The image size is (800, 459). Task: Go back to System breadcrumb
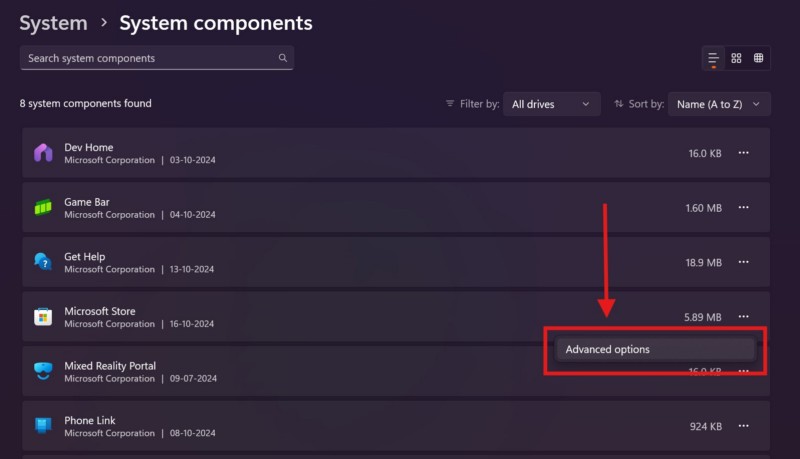pyautogui.click(x=53, y=22)
